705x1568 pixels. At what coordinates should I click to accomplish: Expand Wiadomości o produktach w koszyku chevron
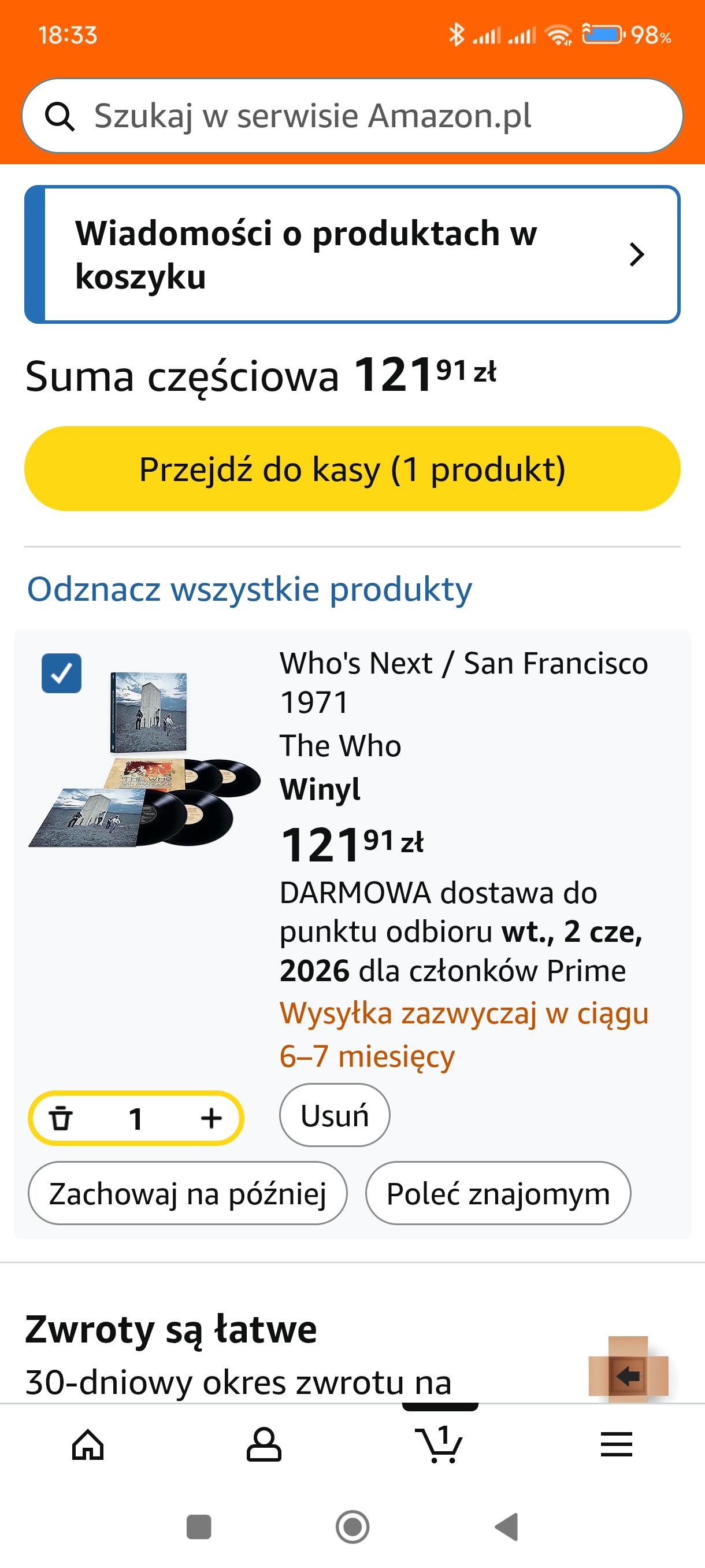coord(636,254)
